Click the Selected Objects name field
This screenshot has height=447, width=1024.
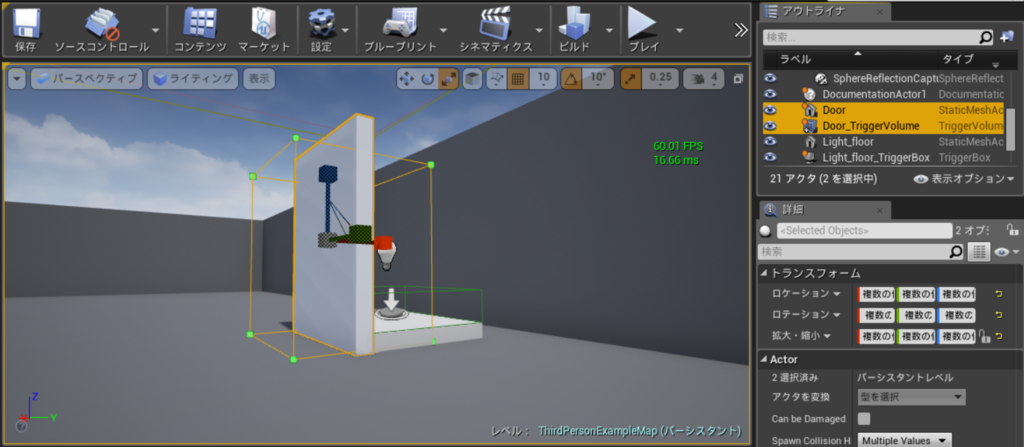pyautogui.click(x=864, y=230)
